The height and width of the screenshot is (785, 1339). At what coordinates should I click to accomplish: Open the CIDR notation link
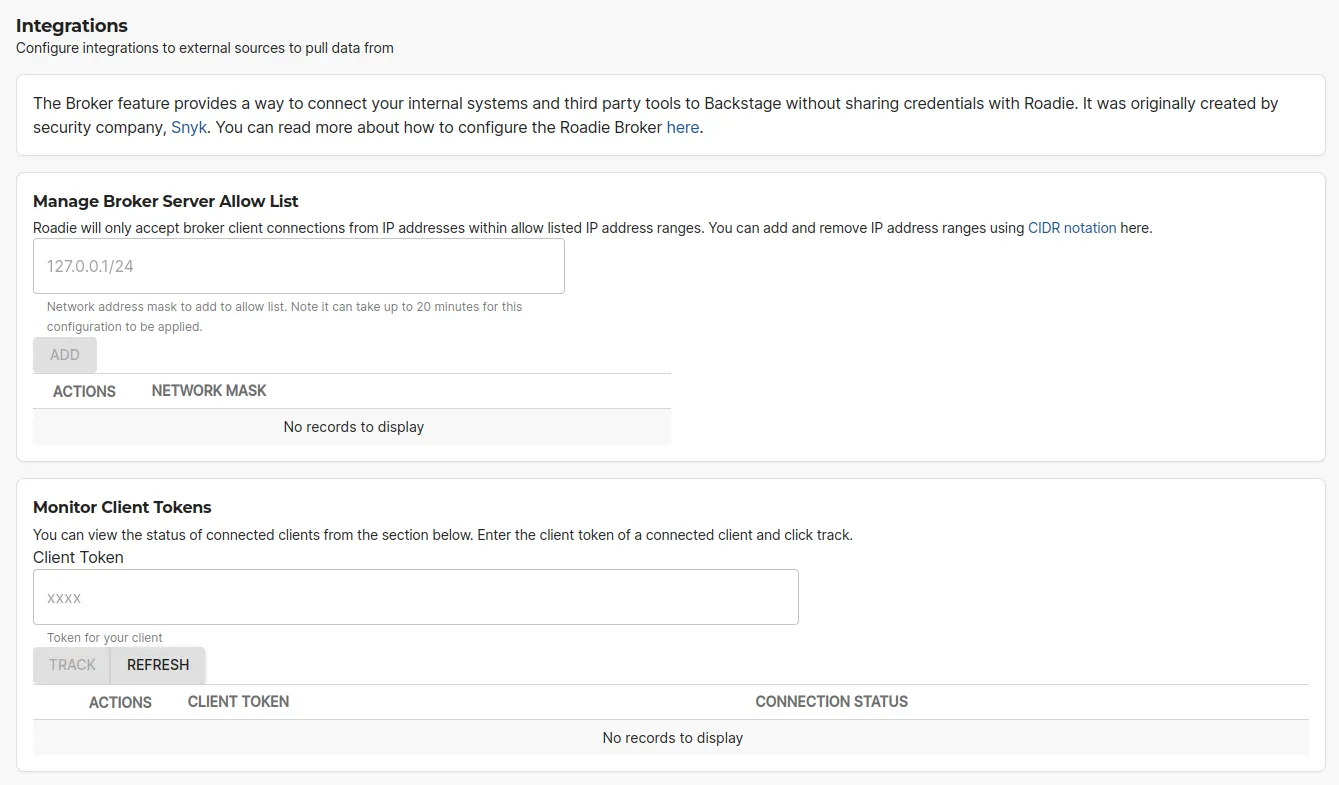pos(1072,227)
